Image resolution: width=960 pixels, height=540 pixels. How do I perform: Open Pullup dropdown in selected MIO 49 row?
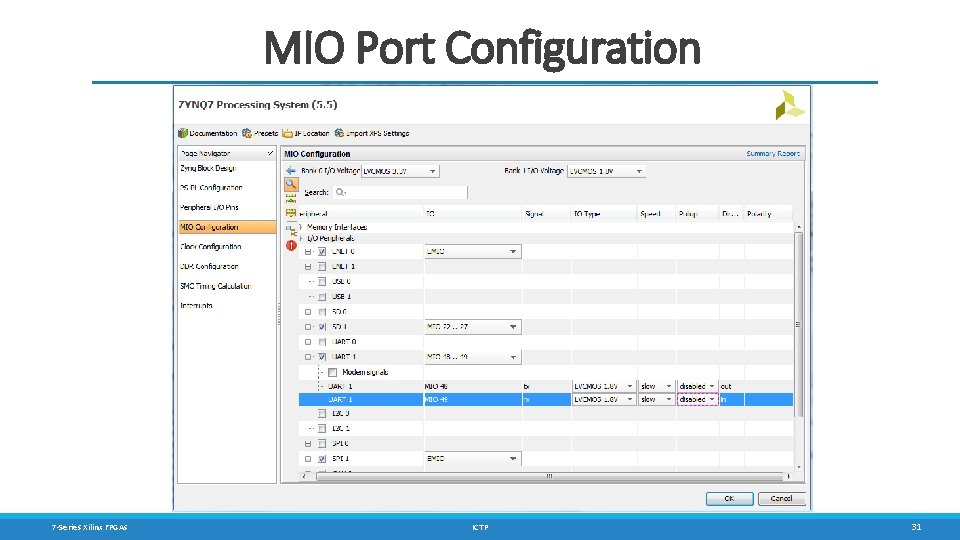[x=697, y=399]
